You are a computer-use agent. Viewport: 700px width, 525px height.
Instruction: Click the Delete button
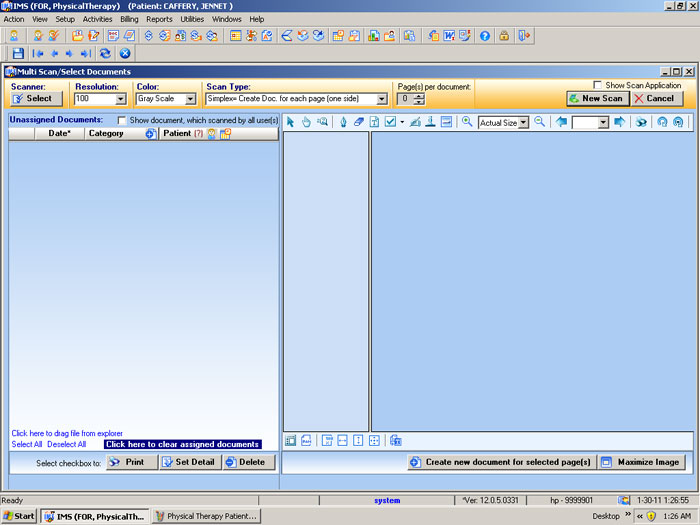tap(249, 462)
